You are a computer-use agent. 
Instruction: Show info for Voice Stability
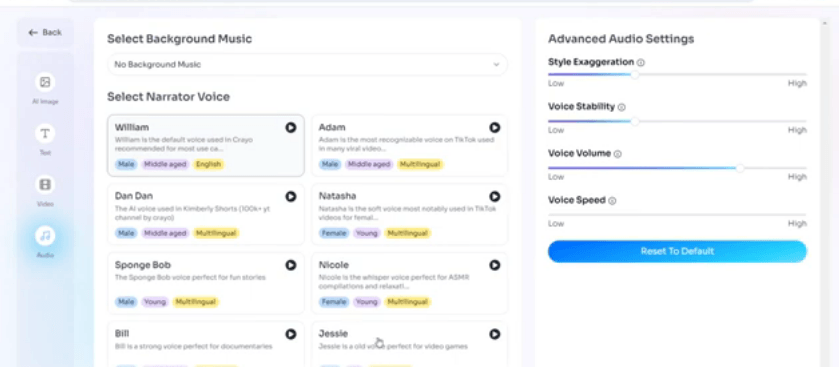(622, 107)
